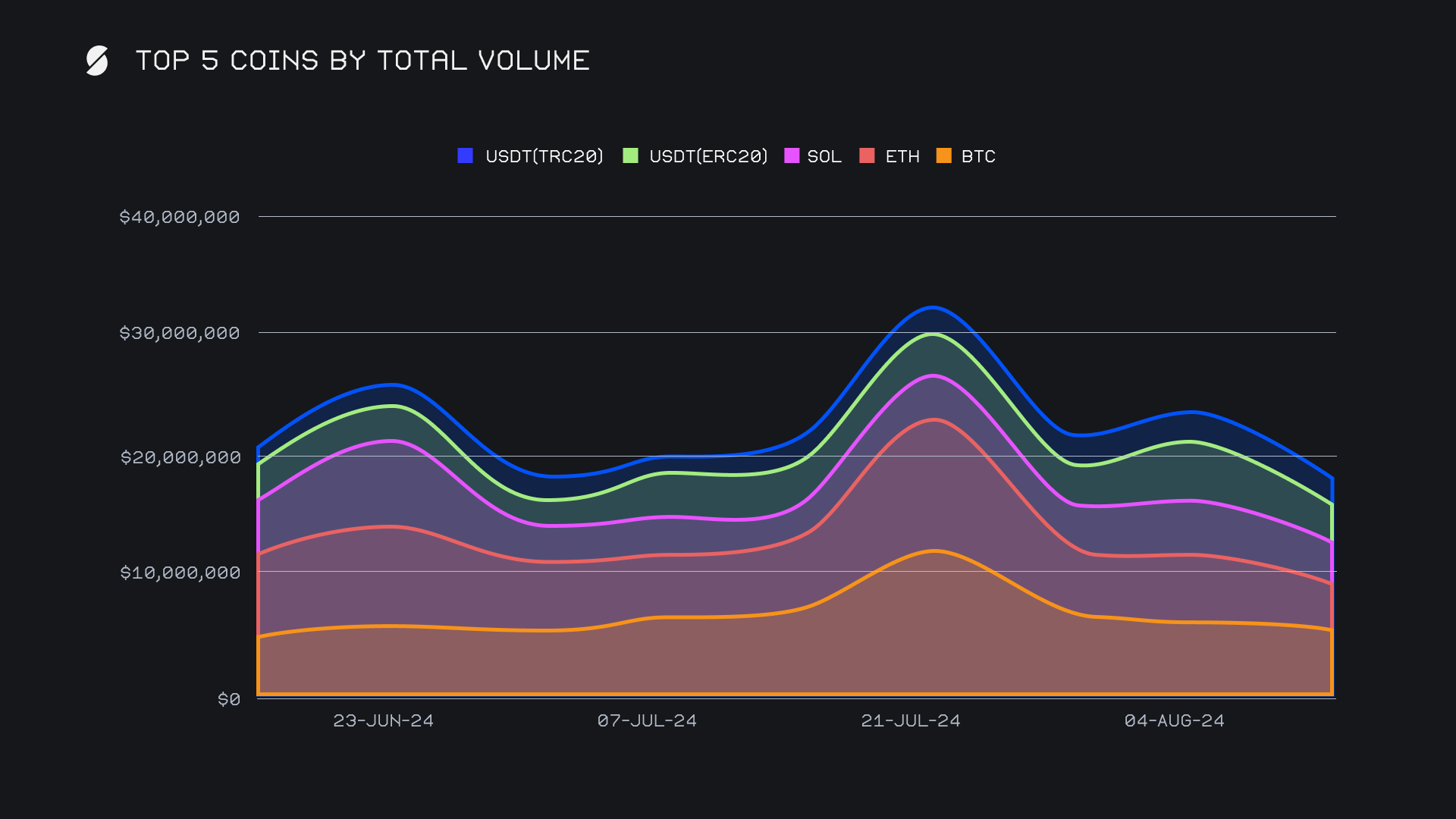Screen dimensions: 1456x819
Task: Toggle the USDT(TRC20) legend label
Action: click(x=544, y=156)
